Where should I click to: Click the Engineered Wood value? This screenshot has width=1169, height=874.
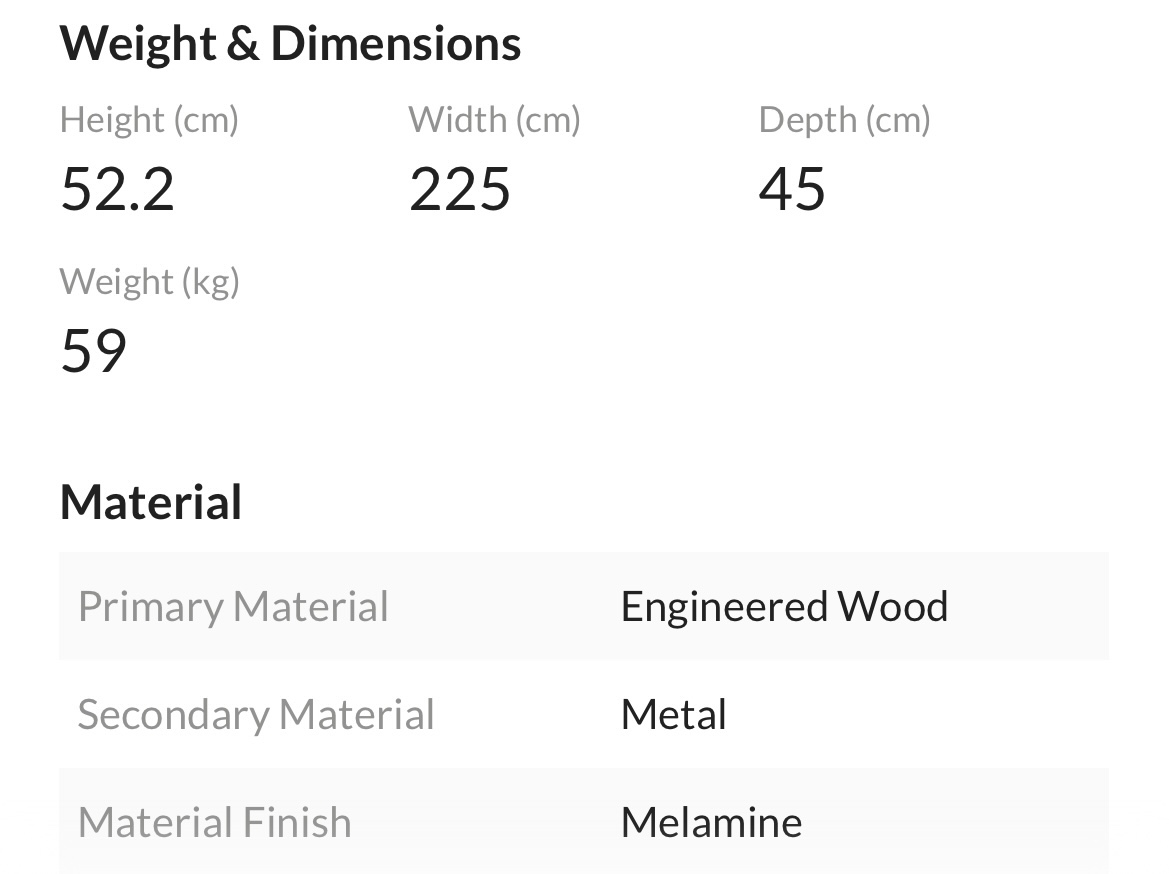[x=784, y=606]
